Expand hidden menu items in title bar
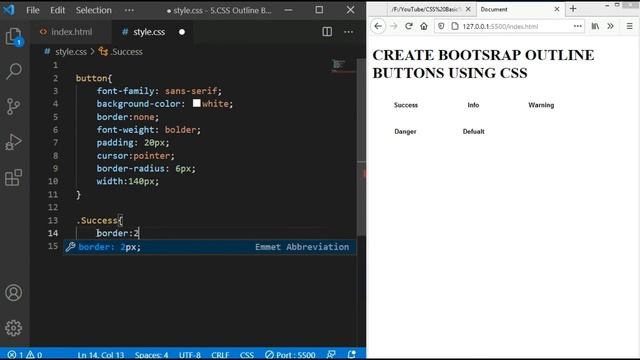 click(x=129, y=10)
